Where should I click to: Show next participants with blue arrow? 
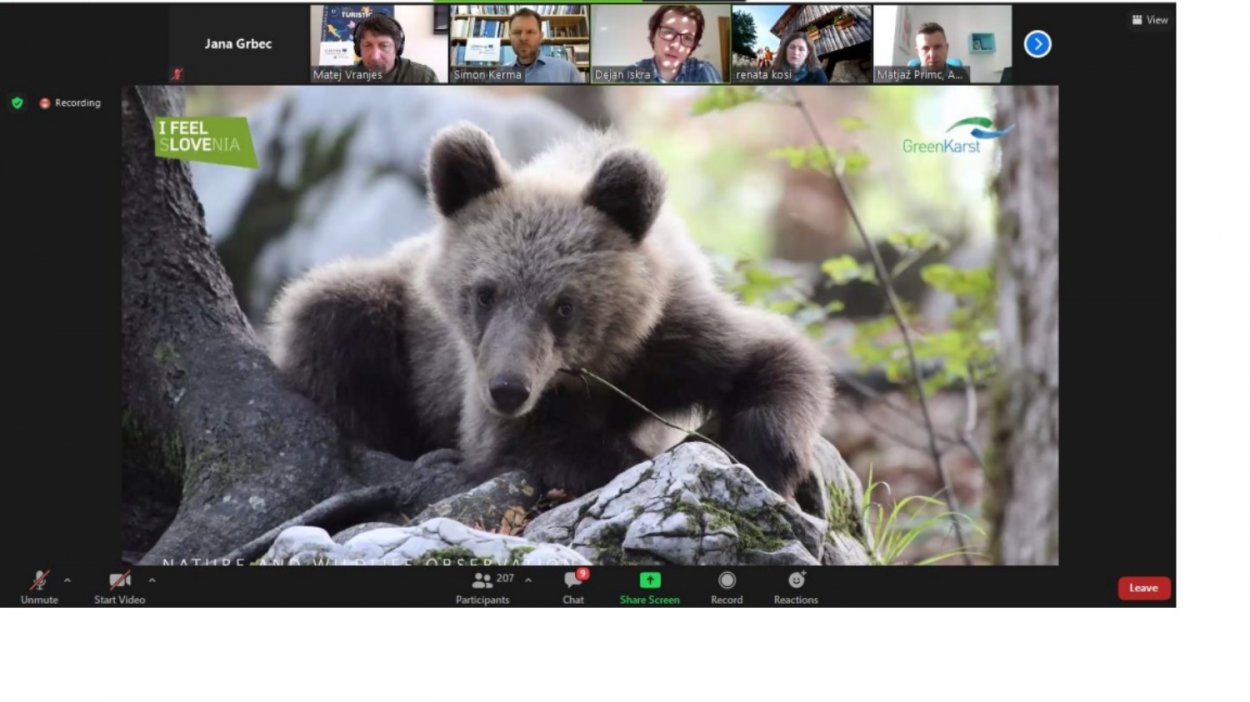pyautogui.click(x=1038, y=44)
